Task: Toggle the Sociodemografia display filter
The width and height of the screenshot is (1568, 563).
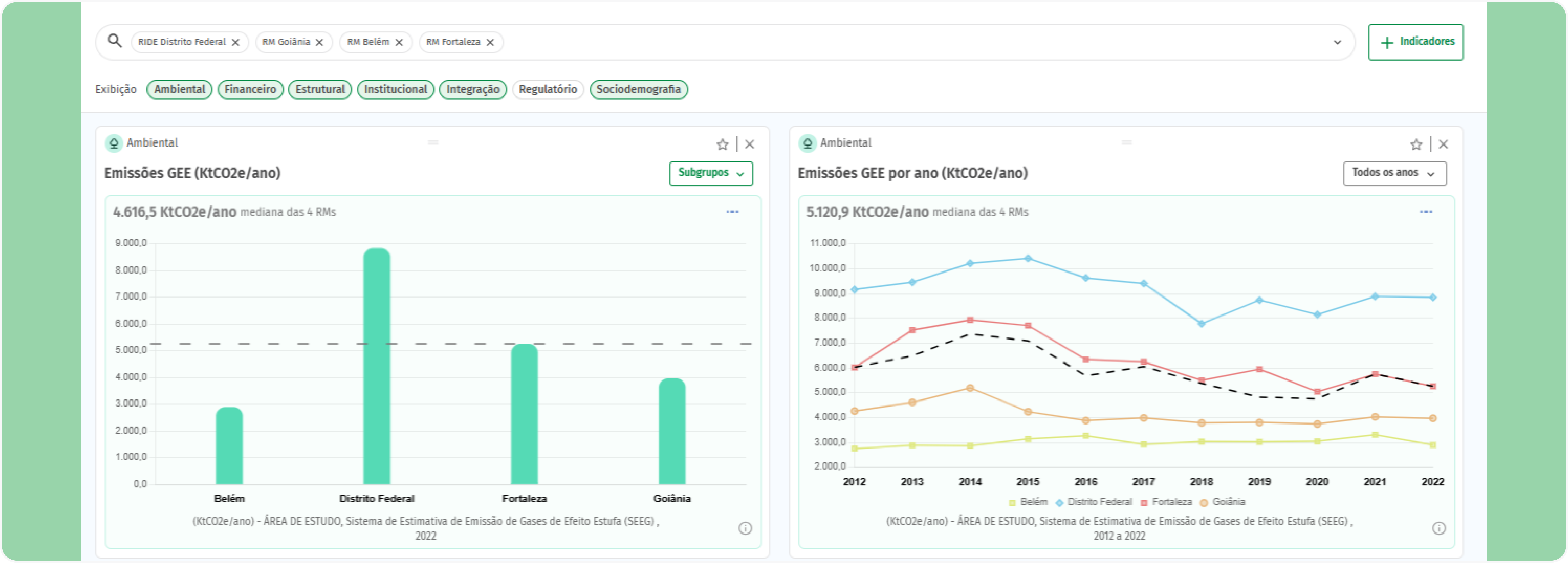Action: (x=639, y=89)
